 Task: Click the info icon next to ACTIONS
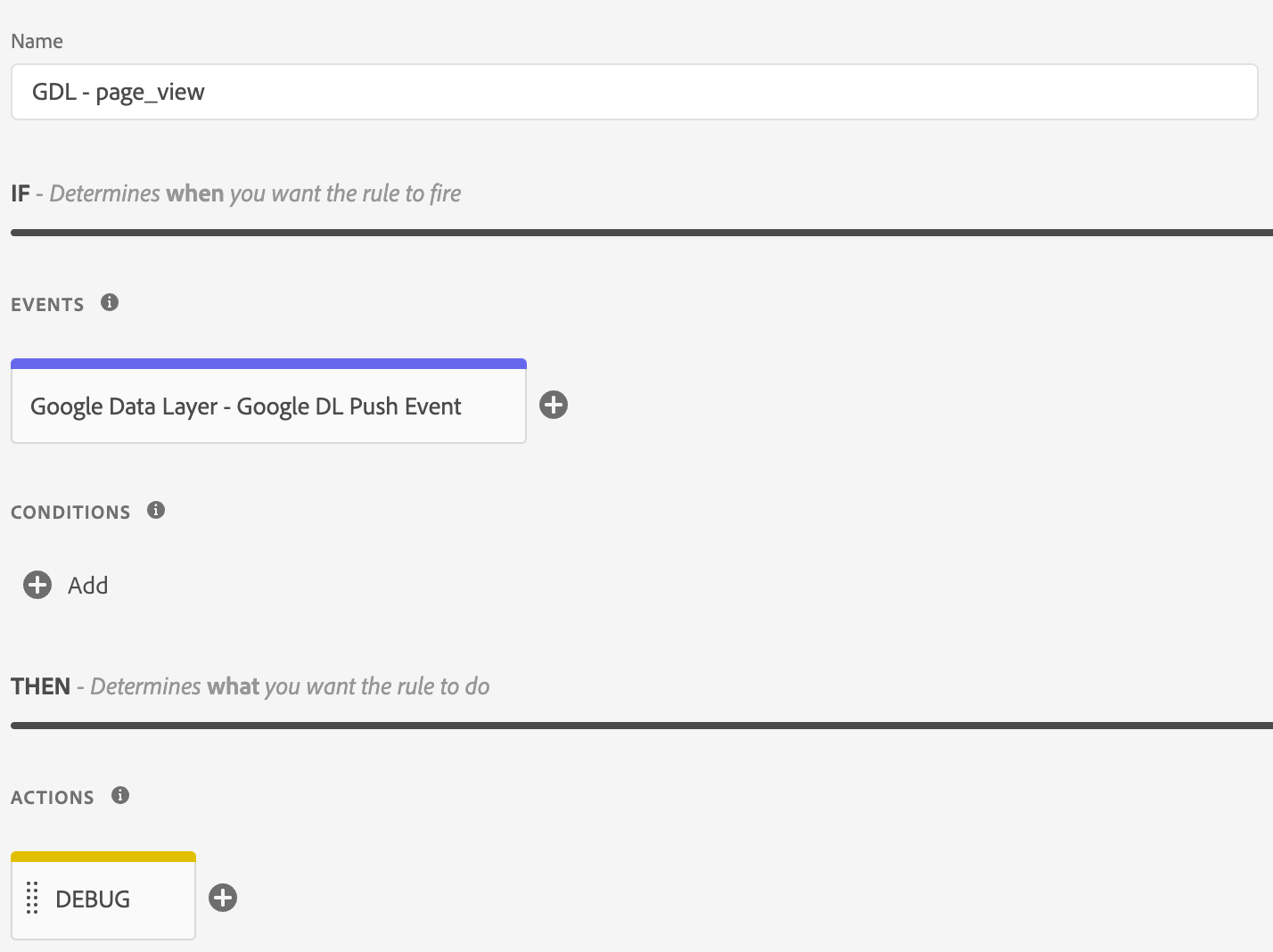[x=120, y=795]
